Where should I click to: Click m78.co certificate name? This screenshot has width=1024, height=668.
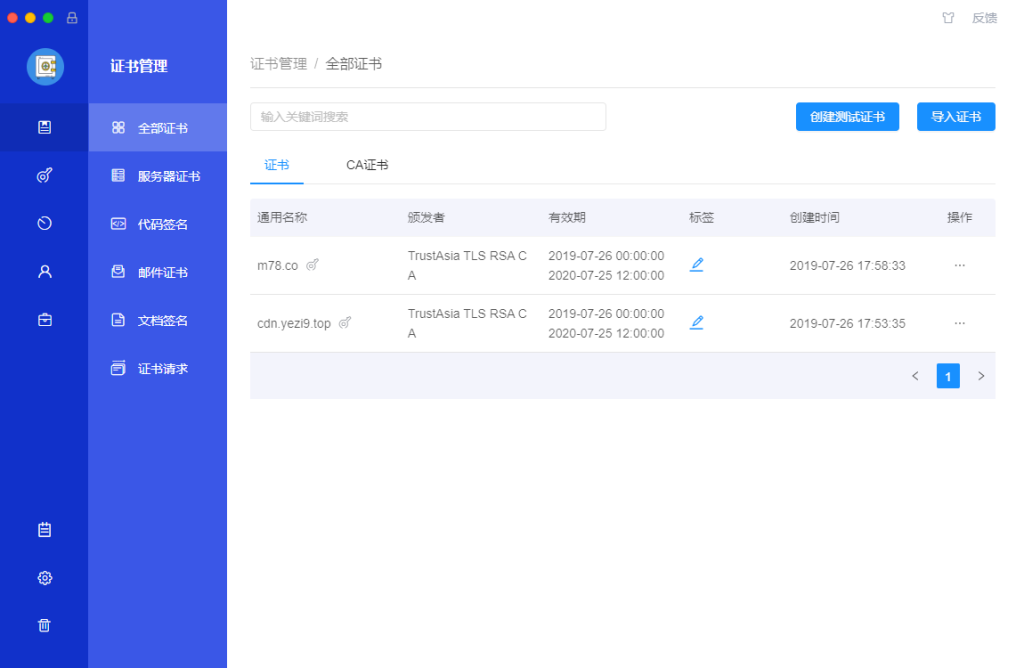click(278, 265)
